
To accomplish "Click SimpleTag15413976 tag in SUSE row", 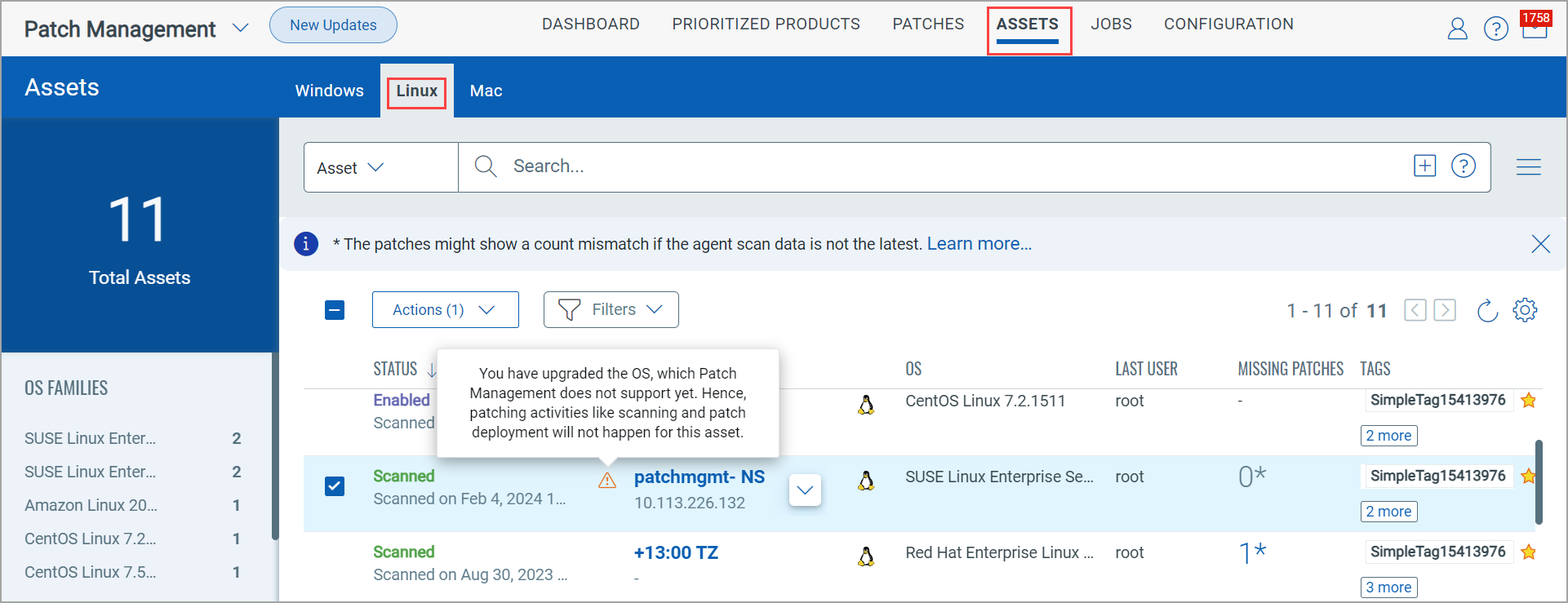I will [x=1437, y=476].
